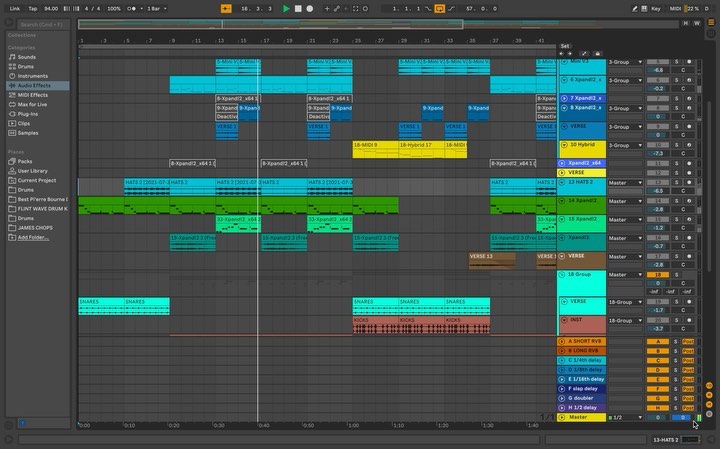Click the Tap tempo button
This screenshot has height=449, width=720.
coord(32,8)
